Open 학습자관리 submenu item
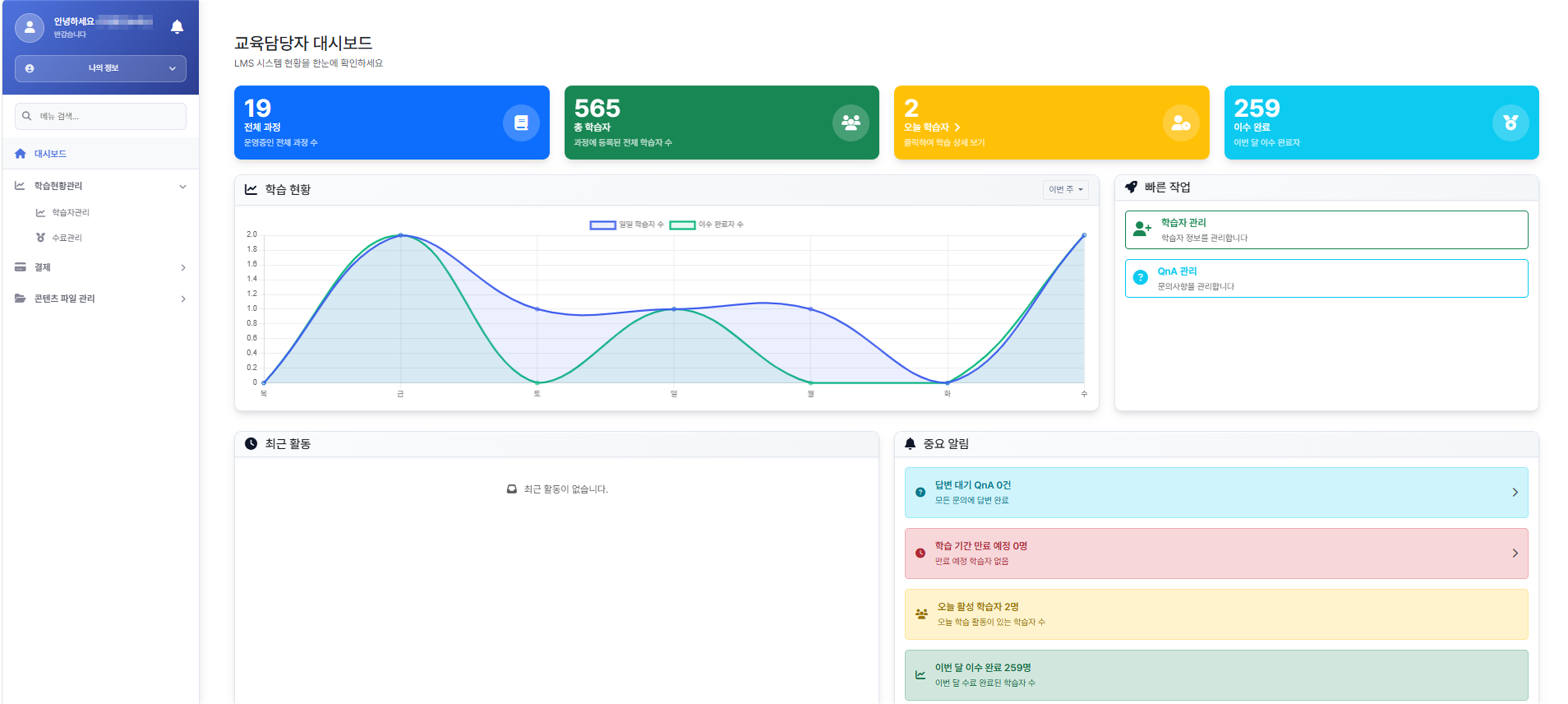 click(70, 212)
